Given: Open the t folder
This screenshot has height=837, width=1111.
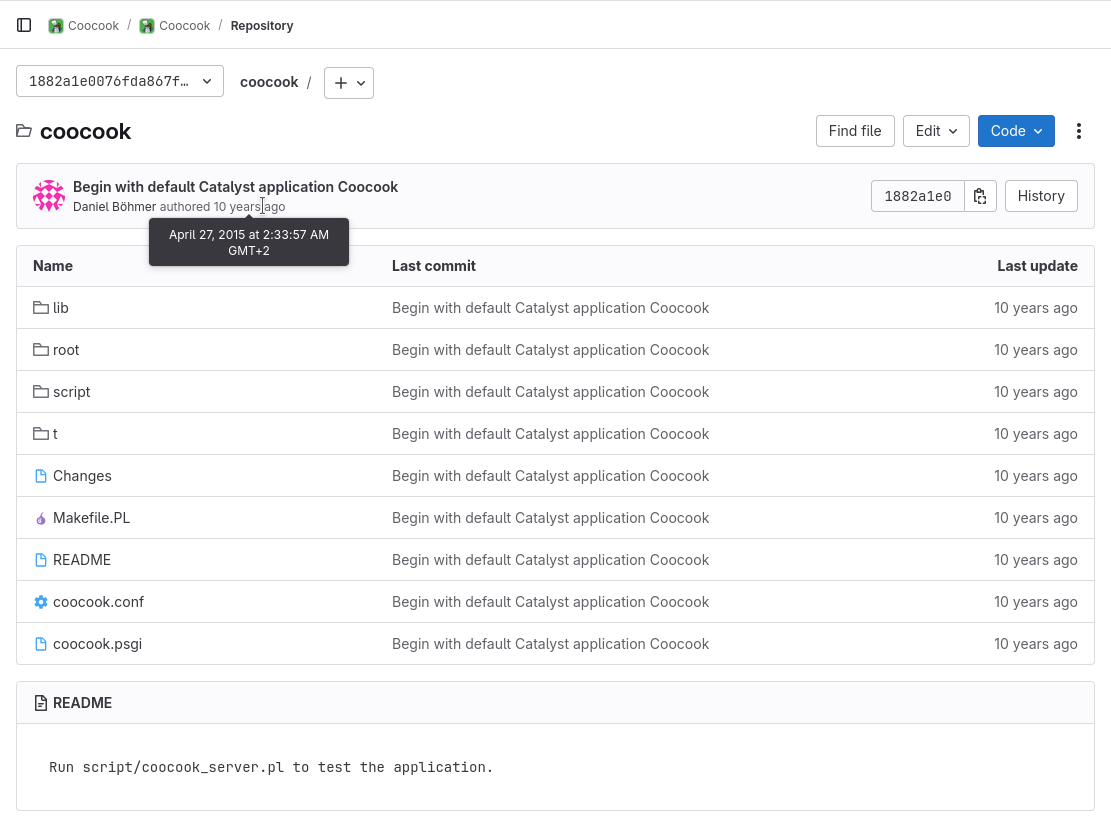Looking at the screenshot, I should pos(55,433).
